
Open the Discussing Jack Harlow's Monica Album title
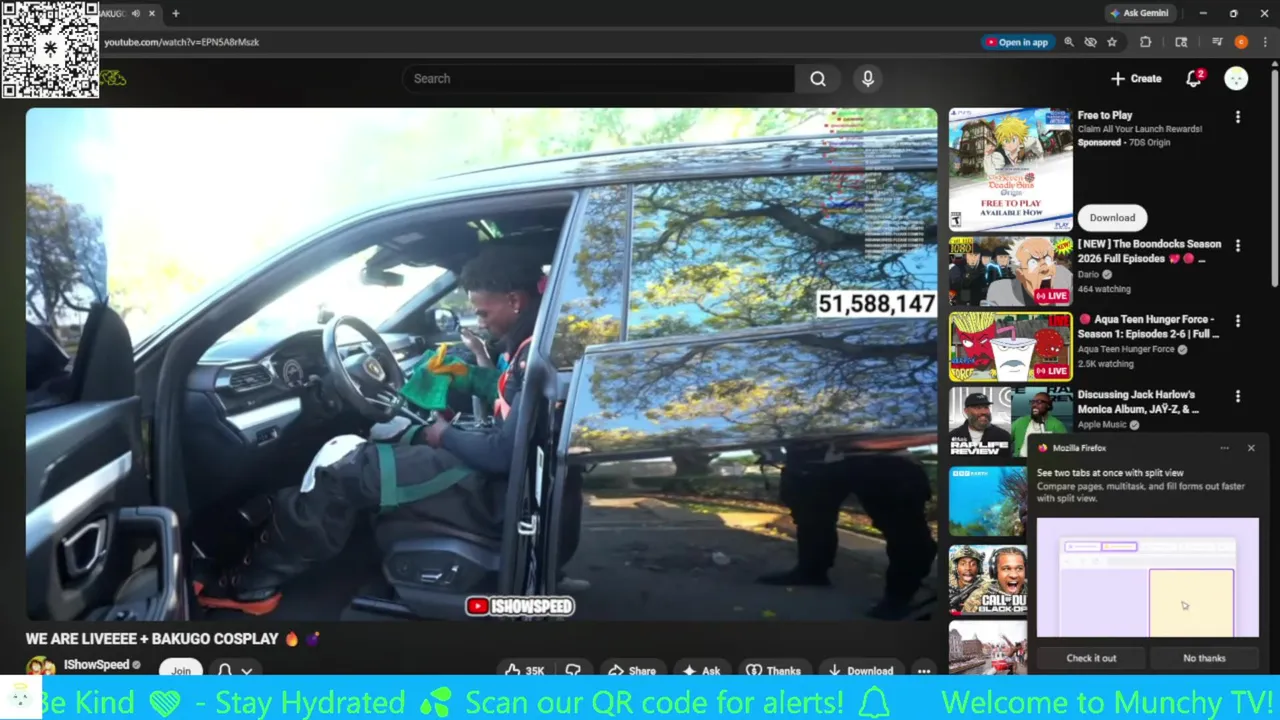point(1138,401)
